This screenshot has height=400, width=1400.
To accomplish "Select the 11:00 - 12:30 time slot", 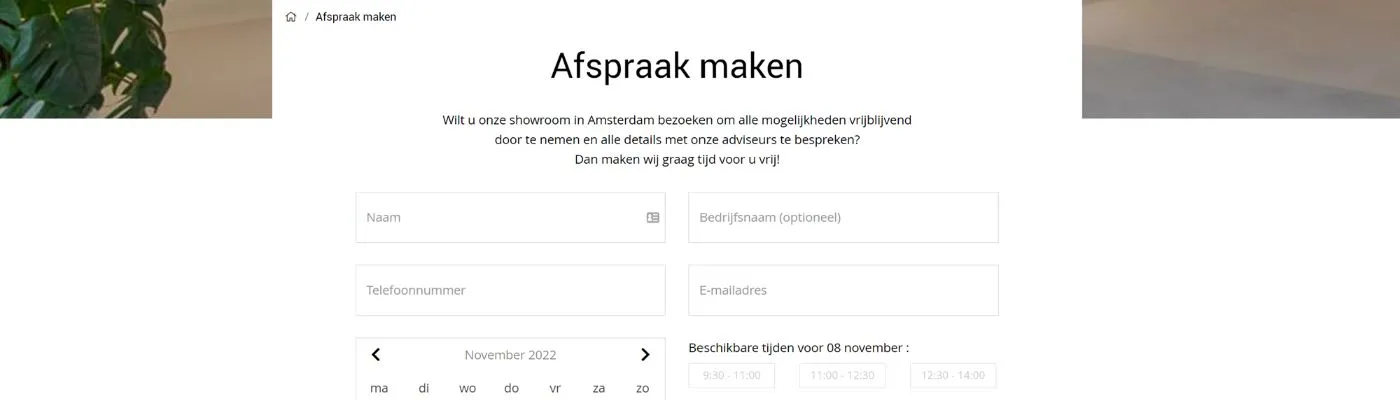I will (842, 376).
